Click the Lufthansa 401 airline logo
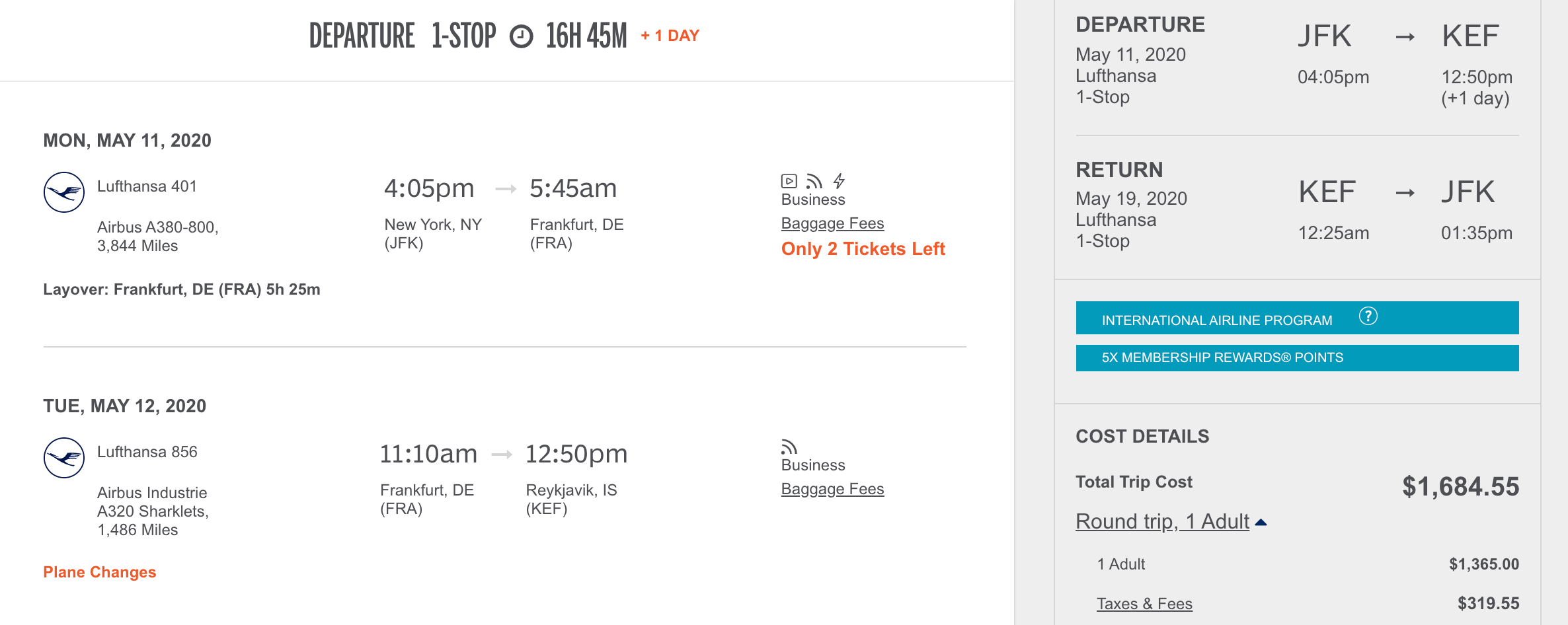This screenshot has width=1568, height=625. (x=63, y=192)
